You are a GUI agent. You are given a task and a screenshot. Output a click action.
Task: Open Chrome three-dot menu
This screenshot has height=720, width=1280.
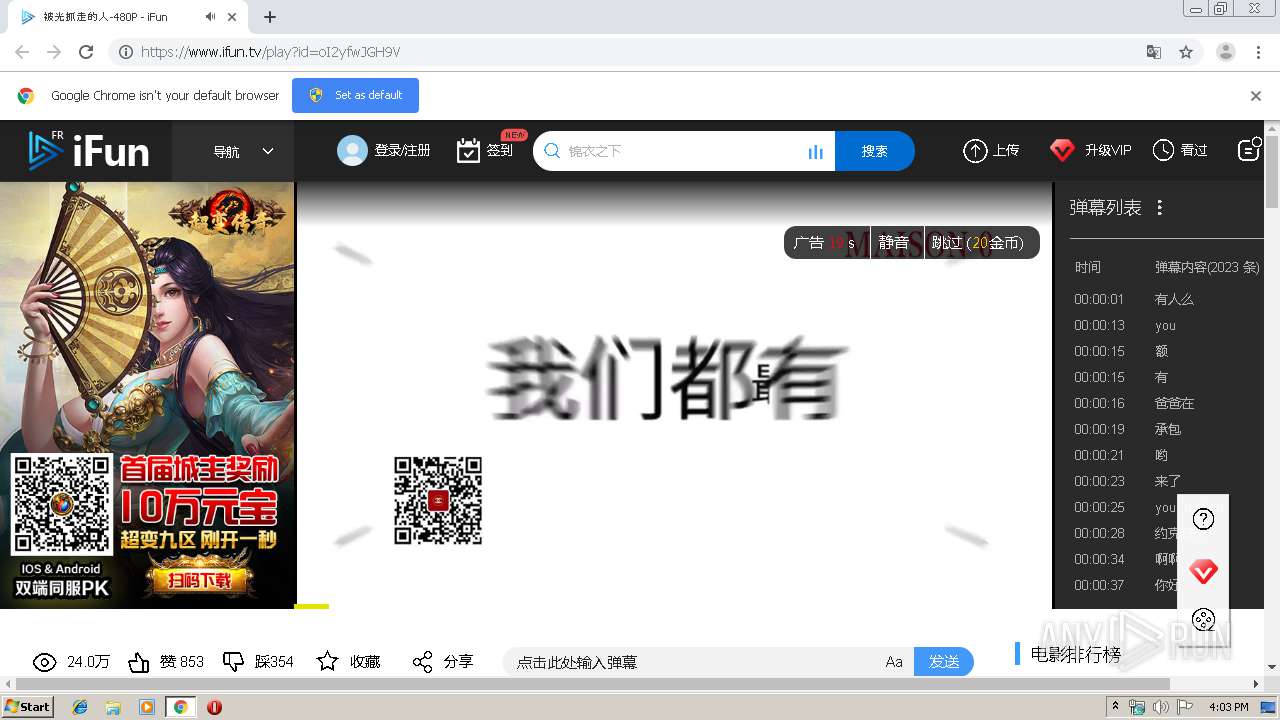pyautogui.click(x=1258, y=52)
